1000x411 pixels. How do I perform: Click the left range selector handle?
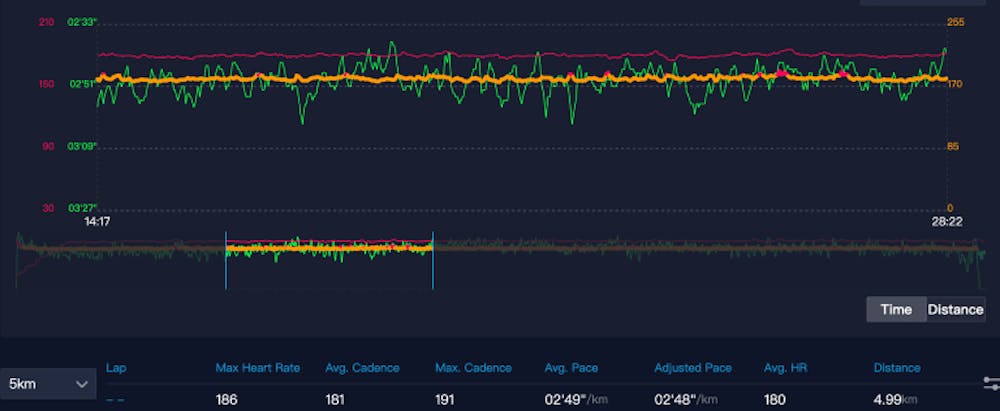coord(226,261)
